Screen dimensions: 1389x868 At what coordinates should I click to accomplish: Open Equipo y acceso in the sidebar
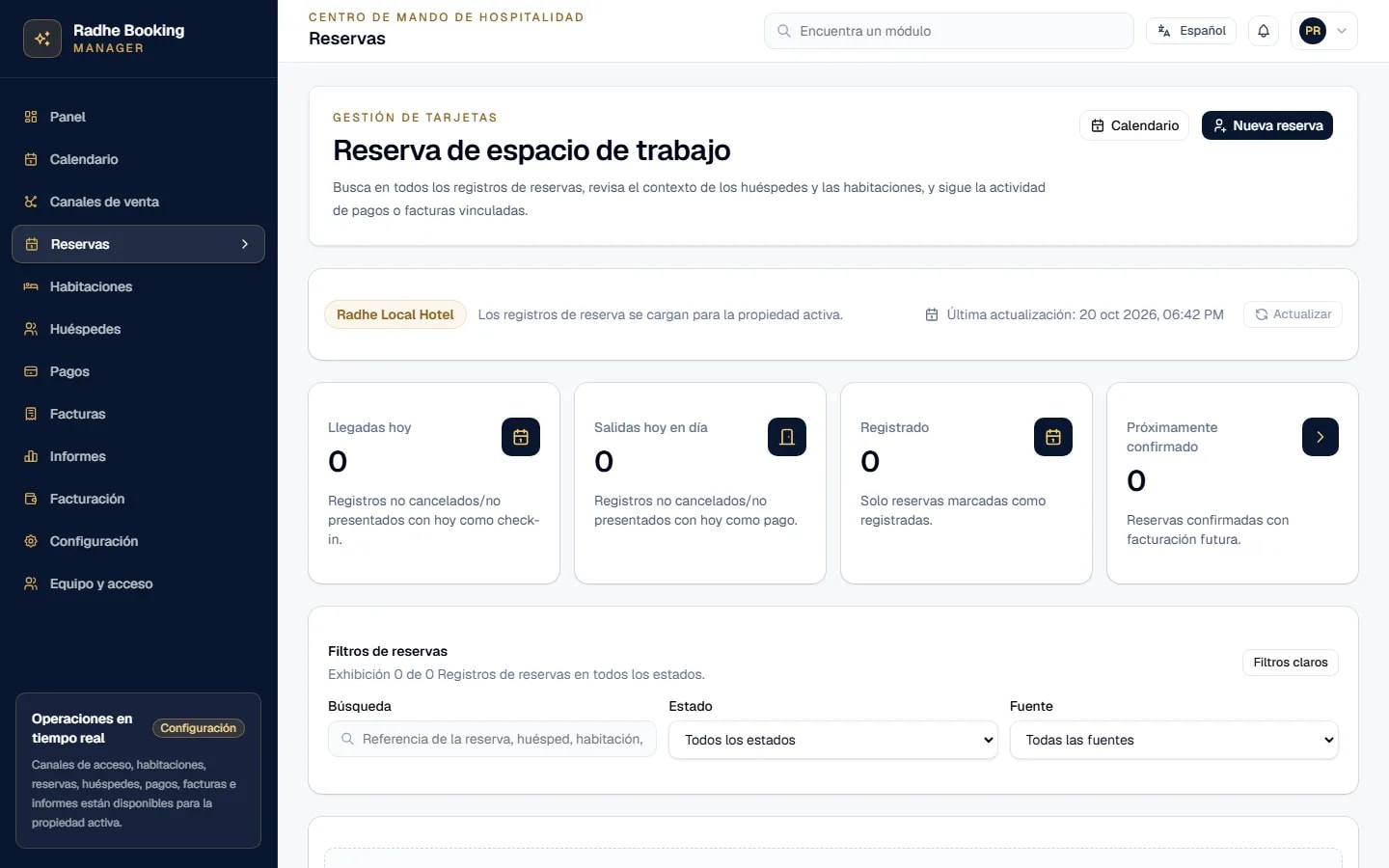pyautogui.click(x=138, y=583)
